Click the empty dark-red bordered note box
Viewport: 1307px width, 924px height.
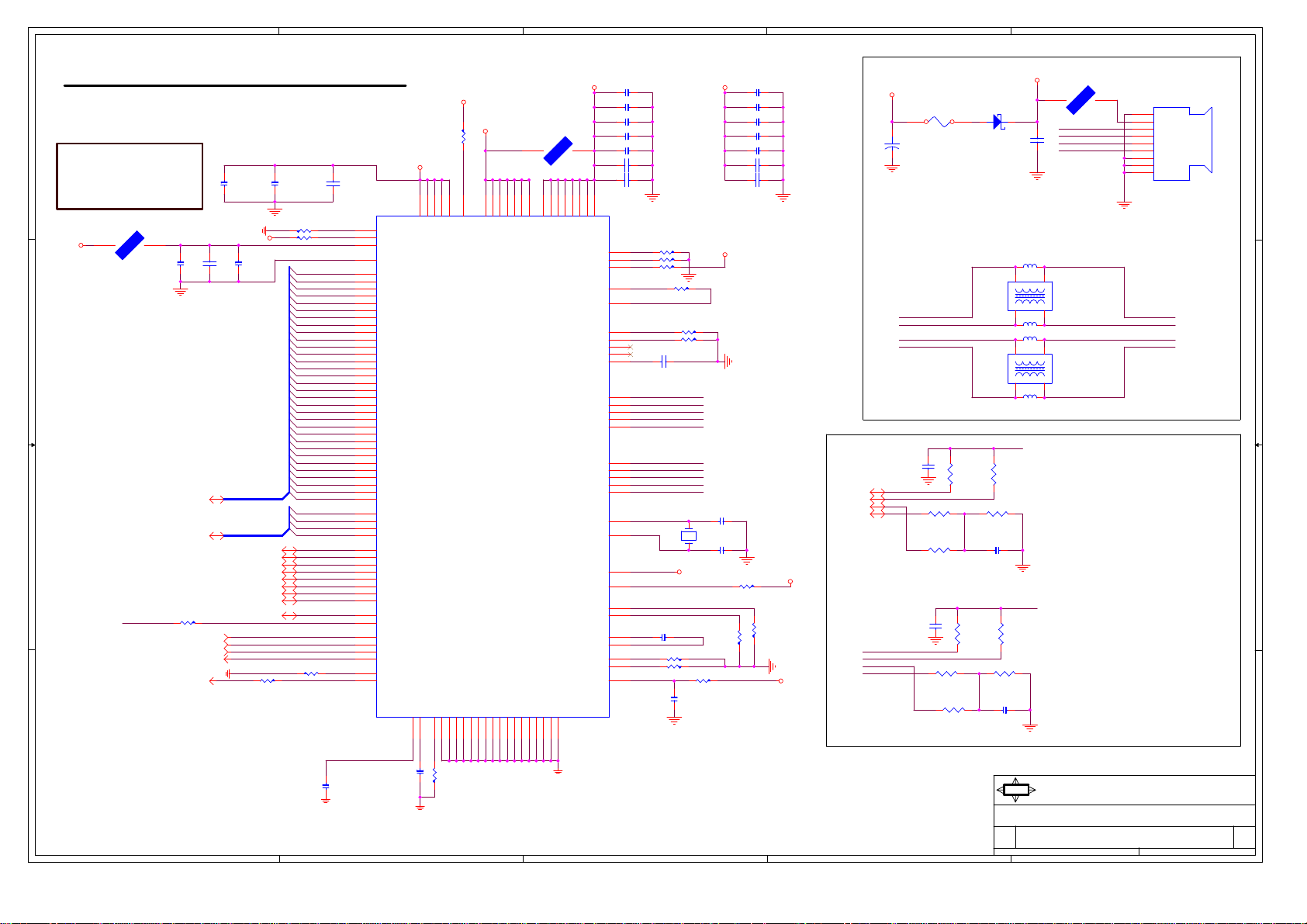point(130,176)
